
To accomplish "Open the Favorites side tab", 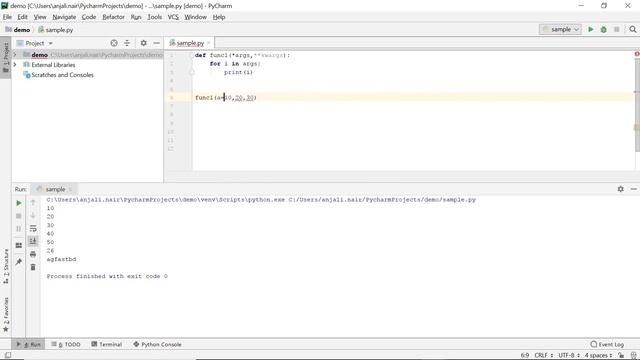I will pos(6,315).
